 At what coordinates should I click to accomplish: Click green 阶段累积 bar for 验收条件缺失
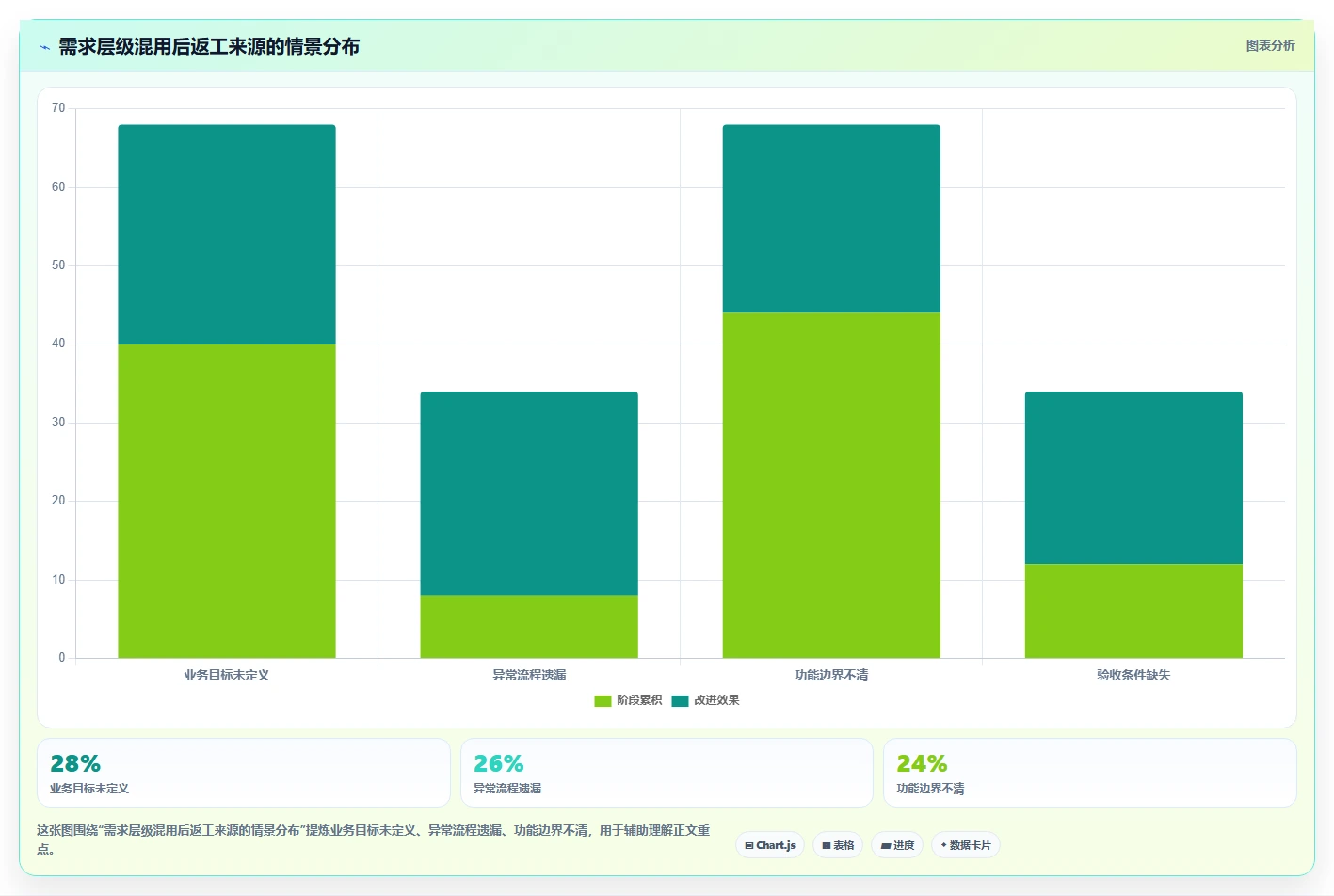(x=1133, y=611)
